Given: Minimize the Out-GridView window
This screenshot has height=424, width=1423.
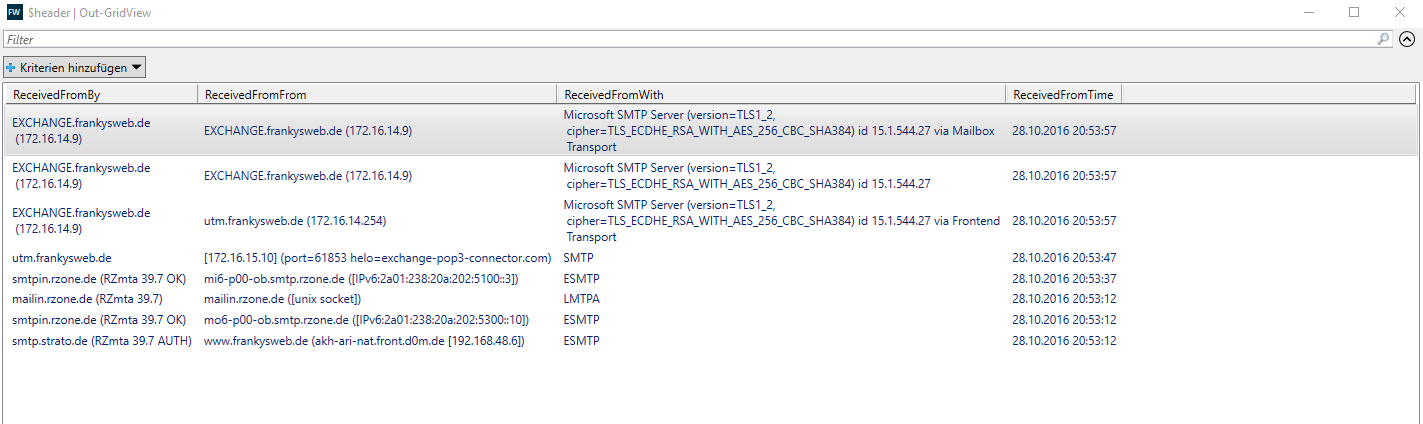Looking at the screenshot, I should click(x=1308, y=13).
